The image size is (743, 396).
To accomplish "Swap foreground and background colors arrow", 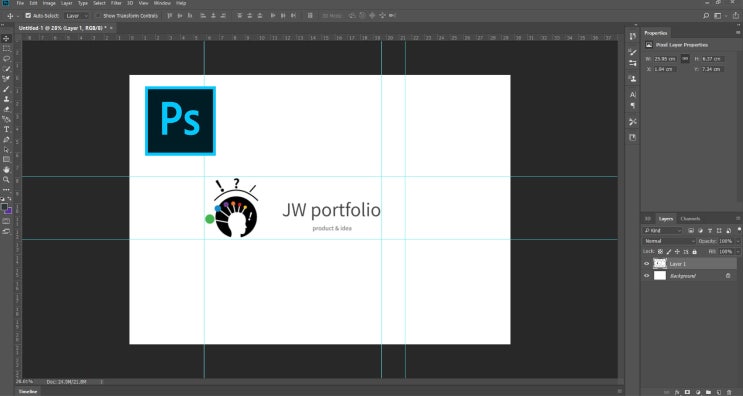I will click(x=9, y=198).
